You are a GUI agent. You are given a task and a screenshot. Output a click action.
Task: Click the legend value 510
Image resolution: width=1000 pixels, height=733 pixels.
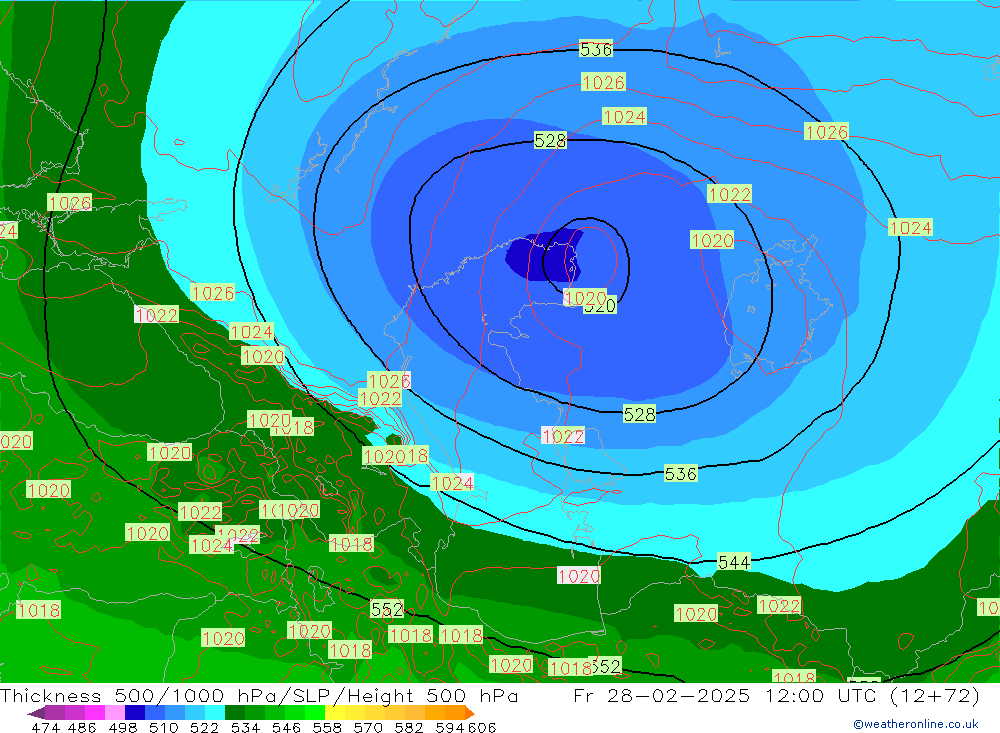coord(164,728)
